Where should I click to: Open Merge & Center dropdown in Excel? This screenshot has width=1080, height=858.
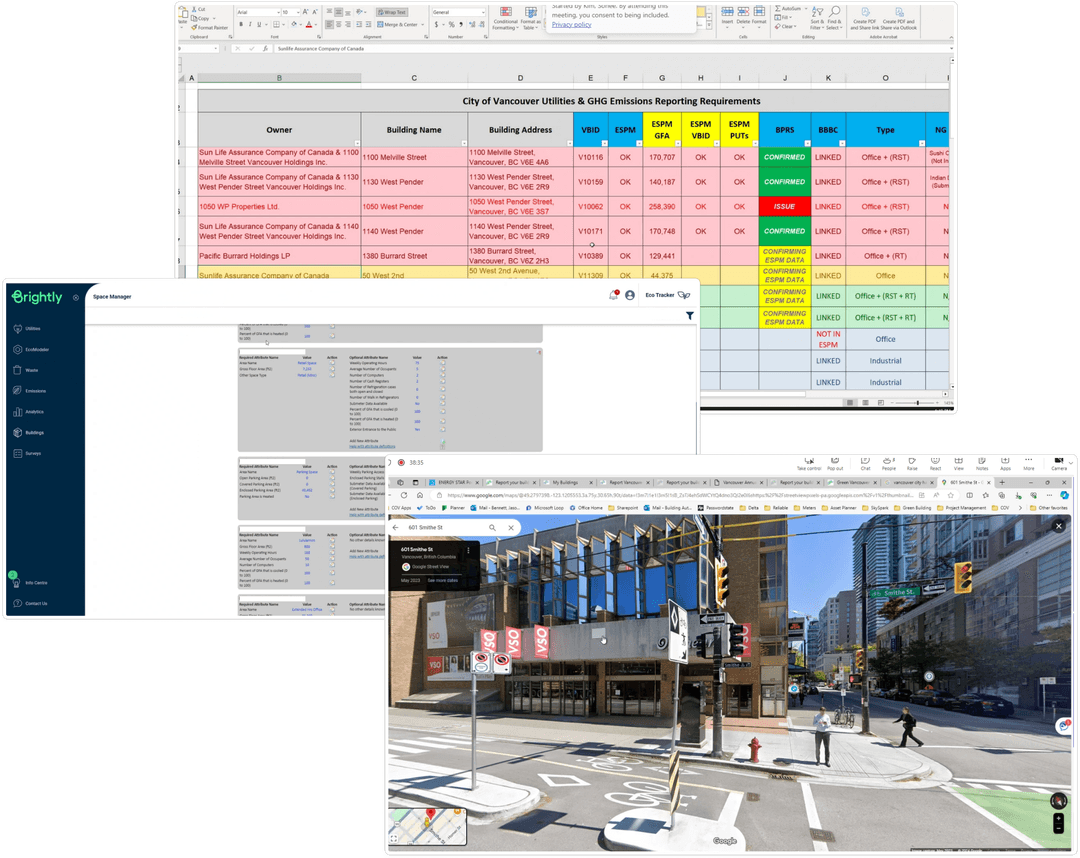[423, 24]
